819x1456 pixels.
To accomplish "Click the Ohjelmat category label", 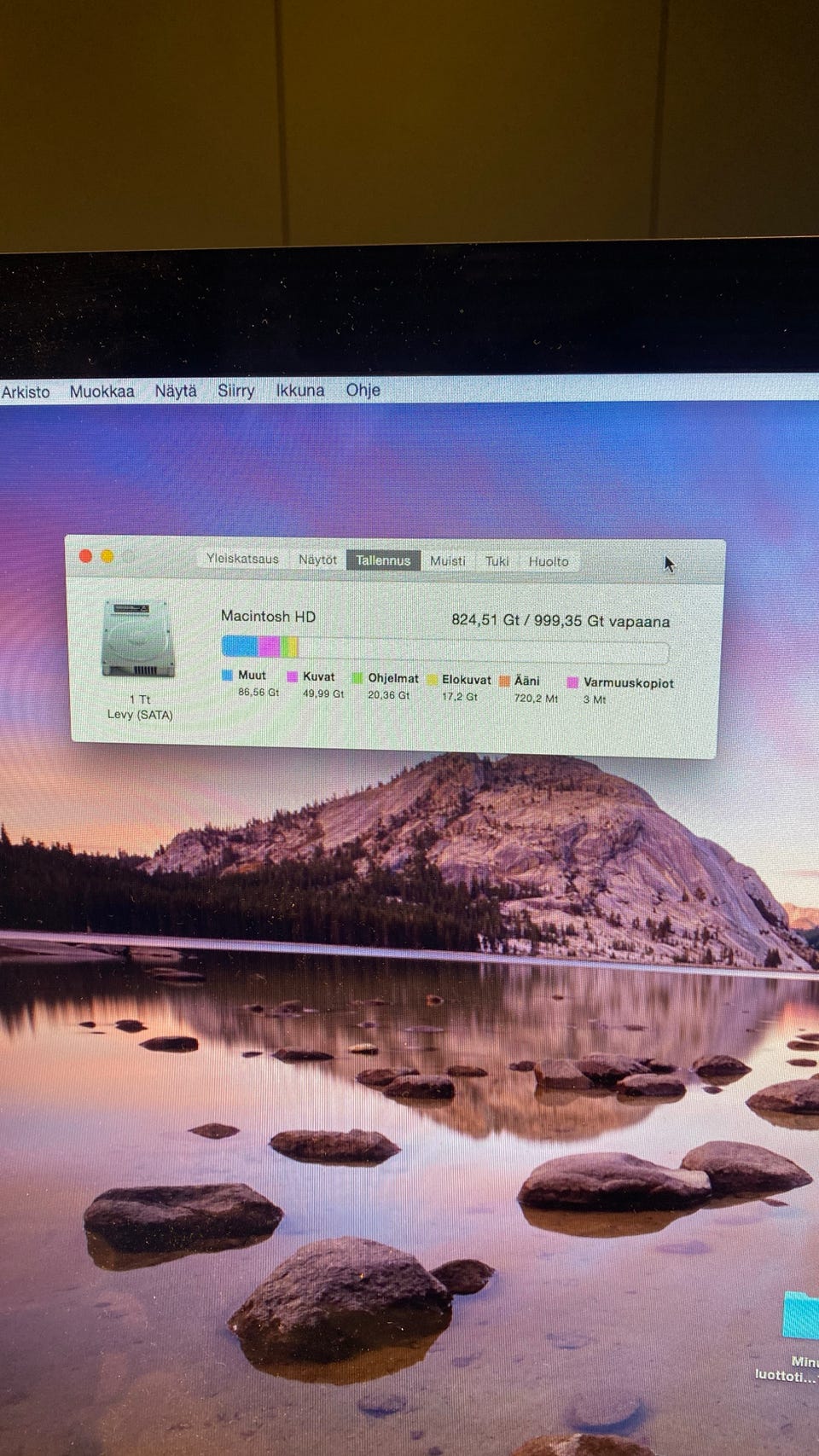I will [x=393, y=678].
